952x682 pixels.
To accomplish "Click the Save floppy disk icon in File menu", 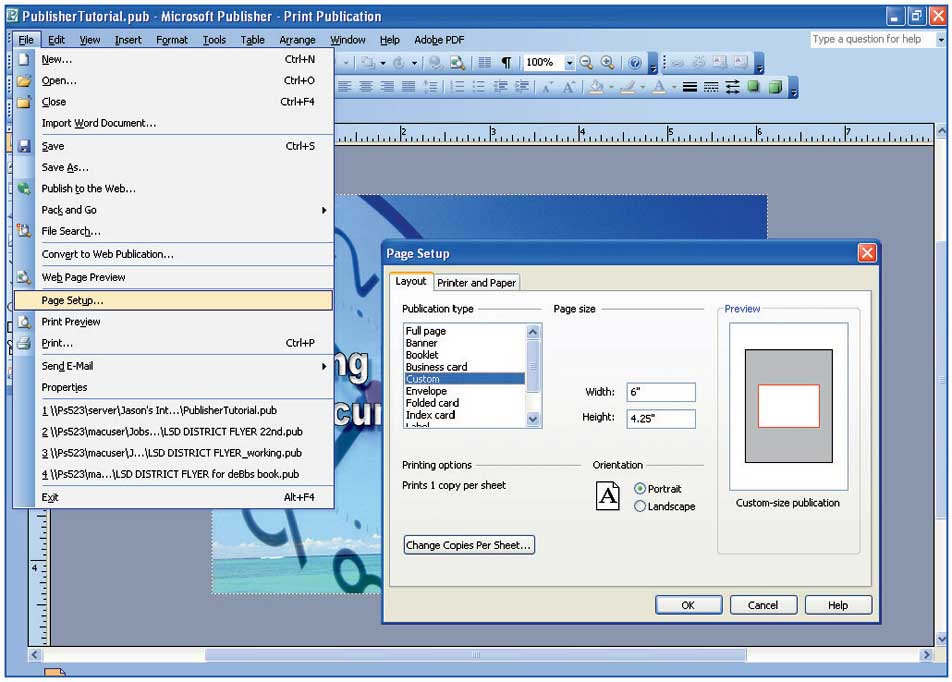I will [x=24, y=146].
